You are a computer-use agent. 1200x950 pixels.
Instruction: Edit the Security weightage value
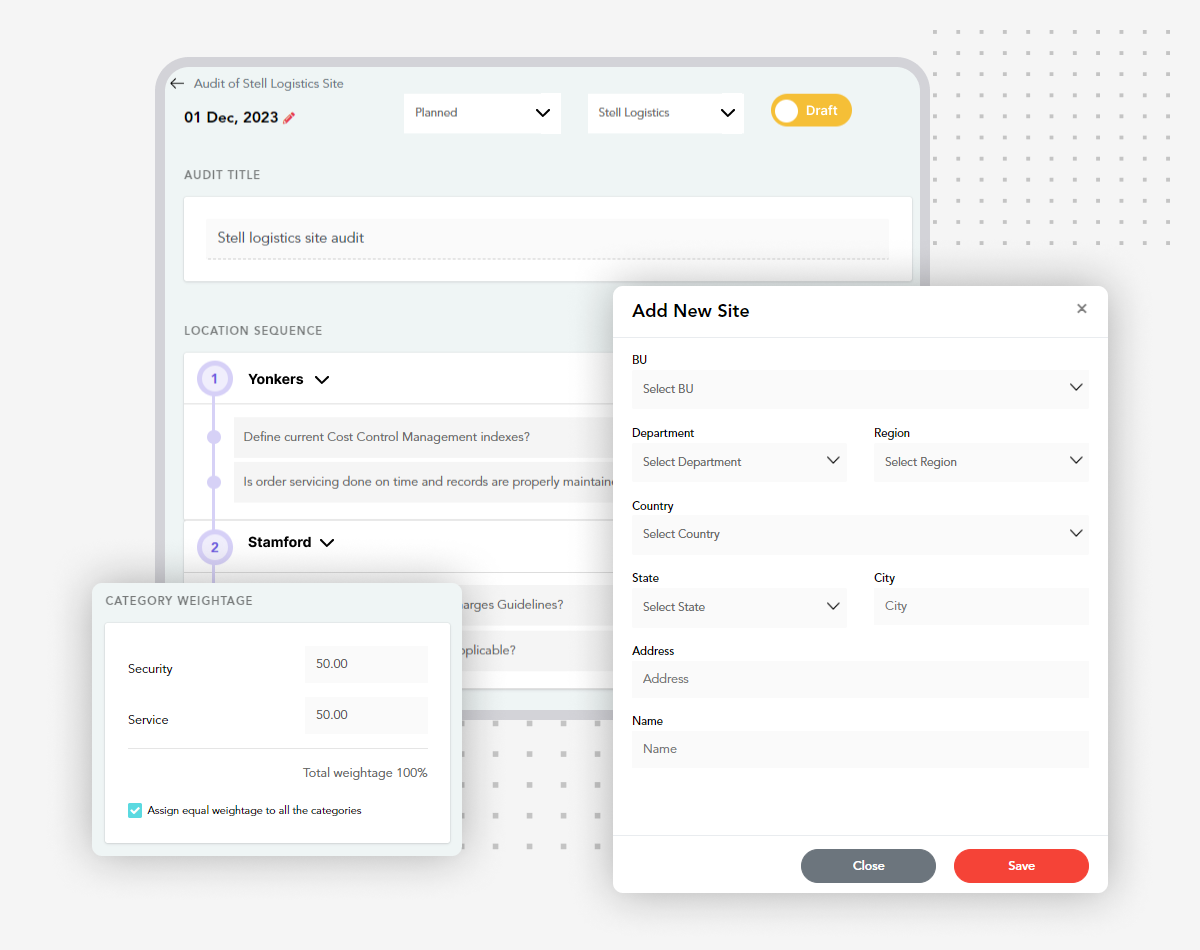[x=366, y=664]
